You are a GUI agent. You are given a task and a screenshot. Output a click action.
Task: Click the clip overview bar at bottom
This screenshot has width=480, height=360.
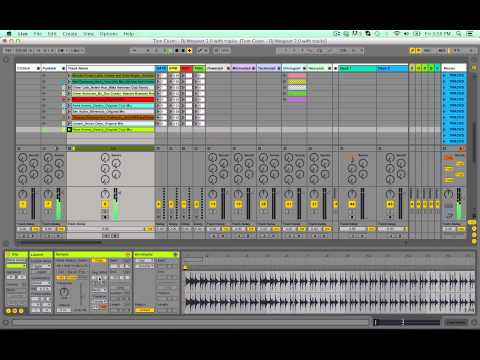[x=407, y=322]
